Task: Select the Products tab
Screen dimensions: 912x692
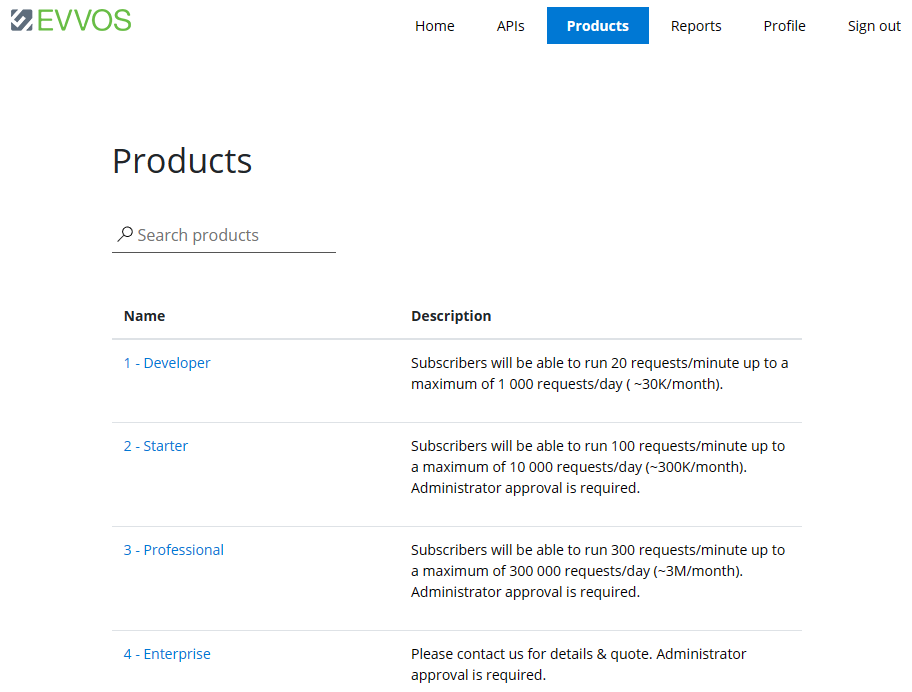Action: coord(597,26)
